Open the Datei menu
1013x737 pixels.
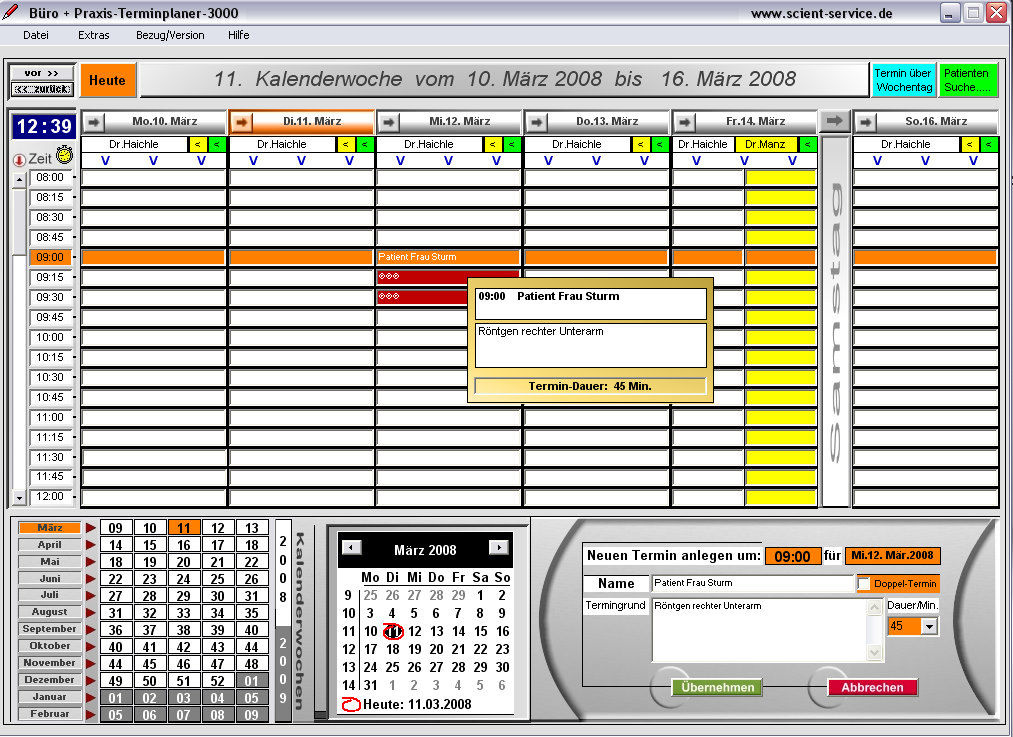(x=36, y=35)
